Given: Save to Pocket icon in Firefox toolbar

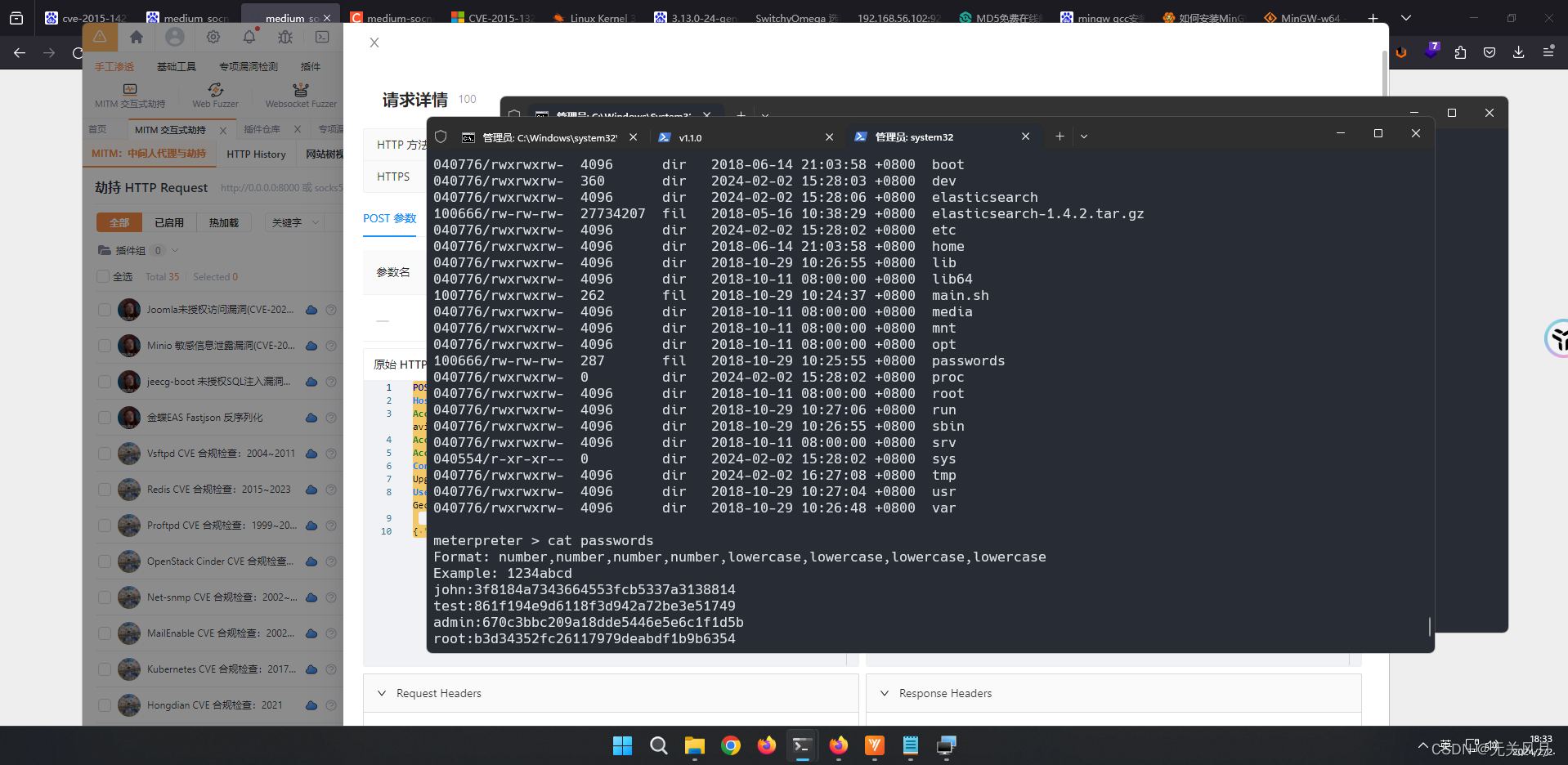Looking at the screenshot, I should pos(1490,52).
